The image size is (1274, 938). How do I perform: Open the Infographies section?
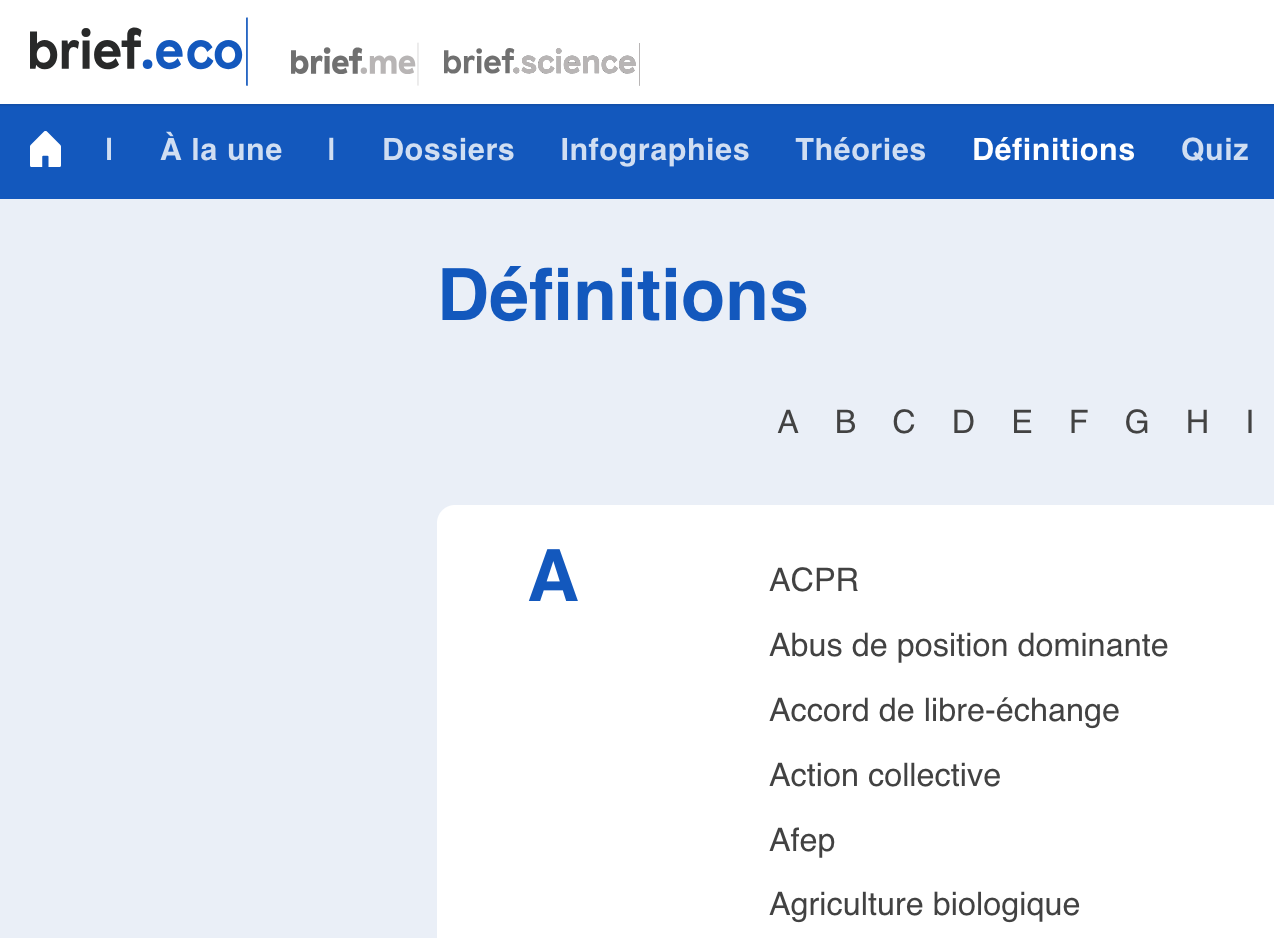(654, 150)
